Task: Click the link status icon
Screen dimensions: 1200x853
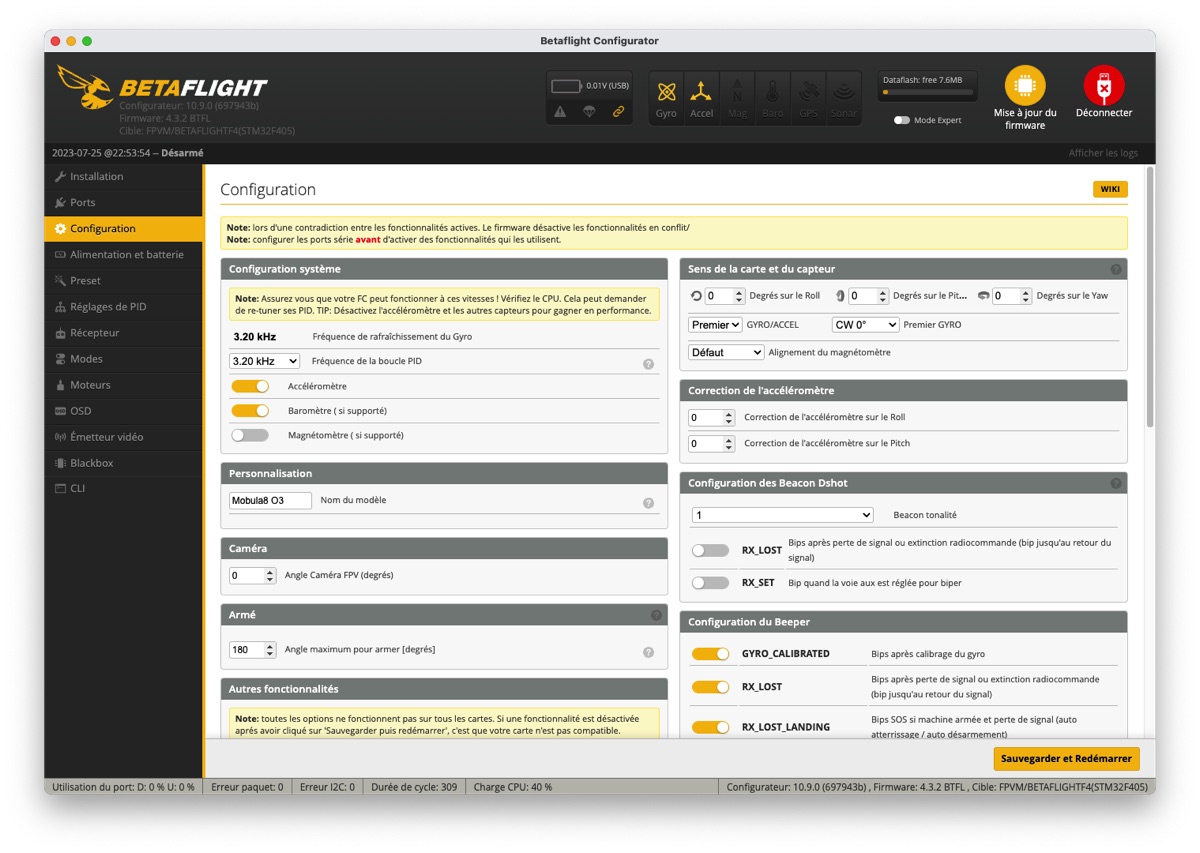Action: click(x=618, y=112)
